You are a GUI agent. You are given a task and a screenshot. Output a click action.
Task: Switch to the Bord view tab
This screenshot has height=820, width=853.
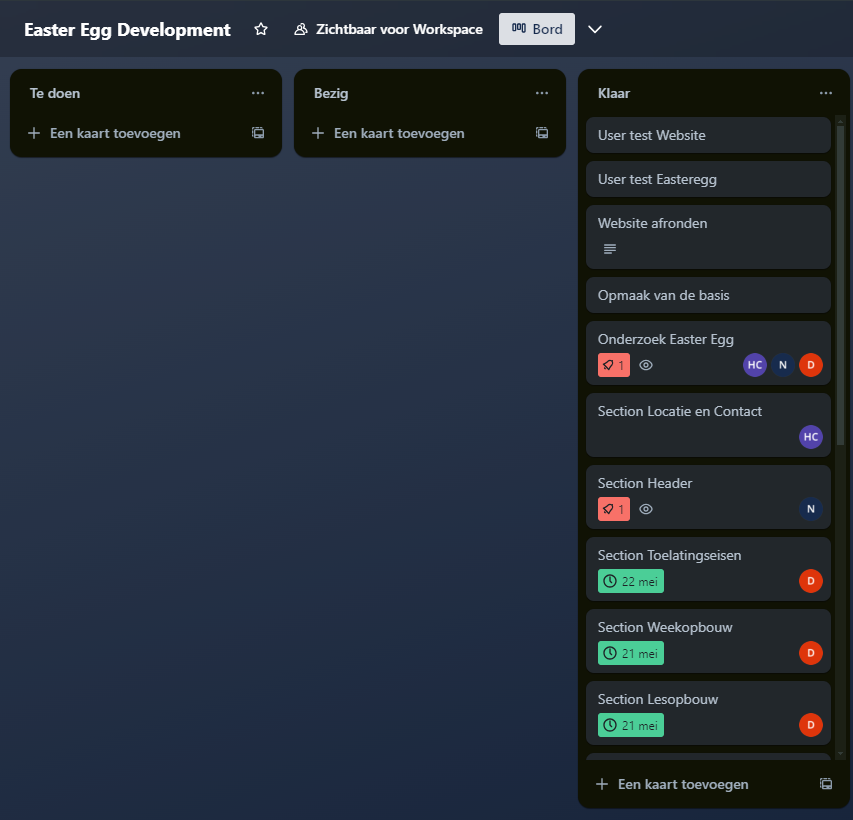click(537, 30)
